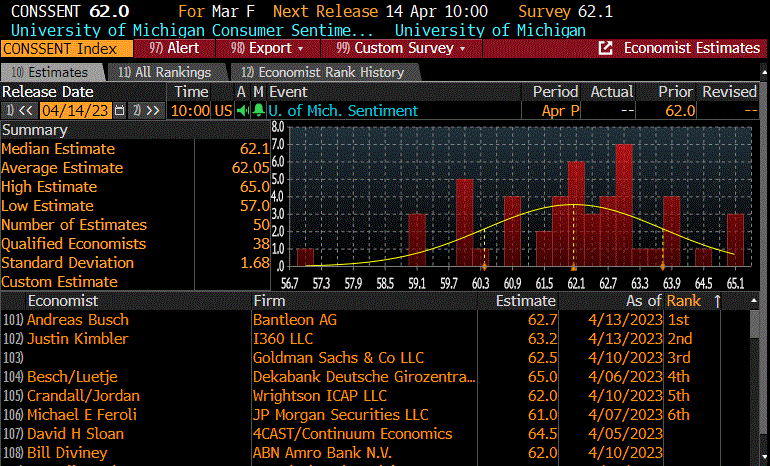770x466 pixels.
Task: Click the Wrightson ICAP LLC firm name
Action: (320, 396)
